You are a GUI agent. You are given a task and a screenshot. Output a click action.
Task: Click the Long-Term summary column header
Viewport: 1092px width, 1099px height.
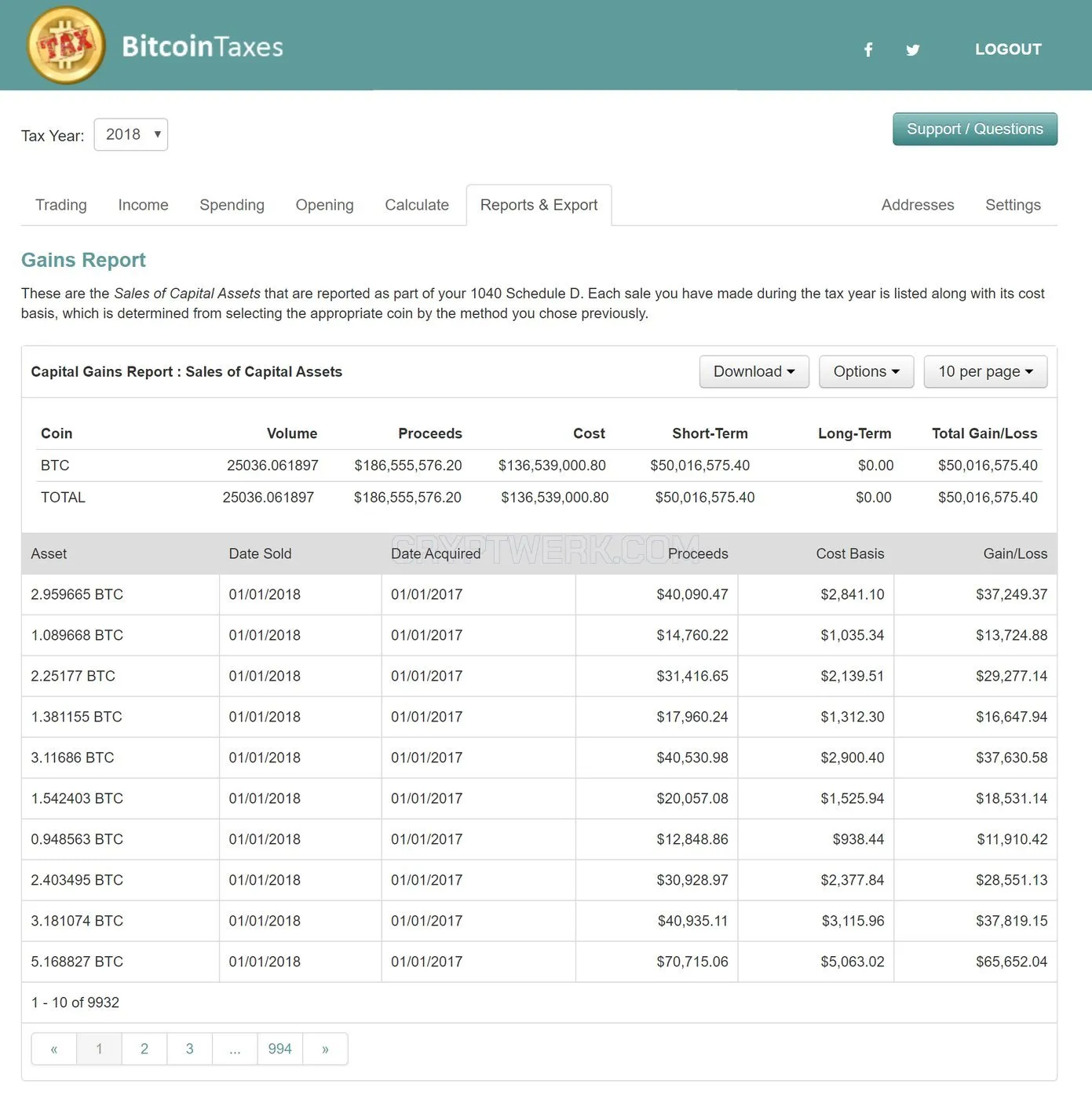click(854, 433)
